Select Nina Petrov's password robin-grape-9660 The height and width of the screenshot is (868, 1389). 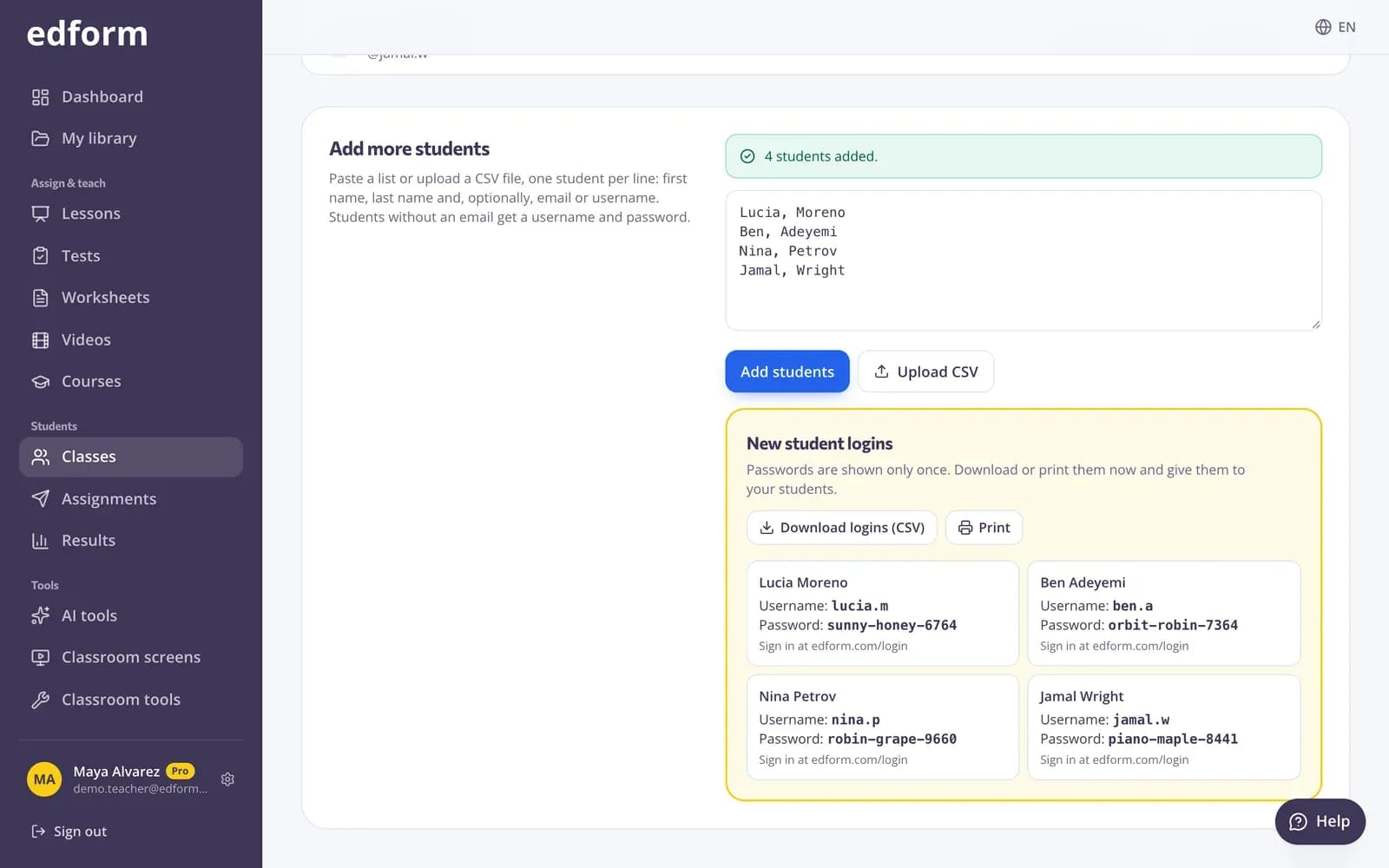[892, 739]
